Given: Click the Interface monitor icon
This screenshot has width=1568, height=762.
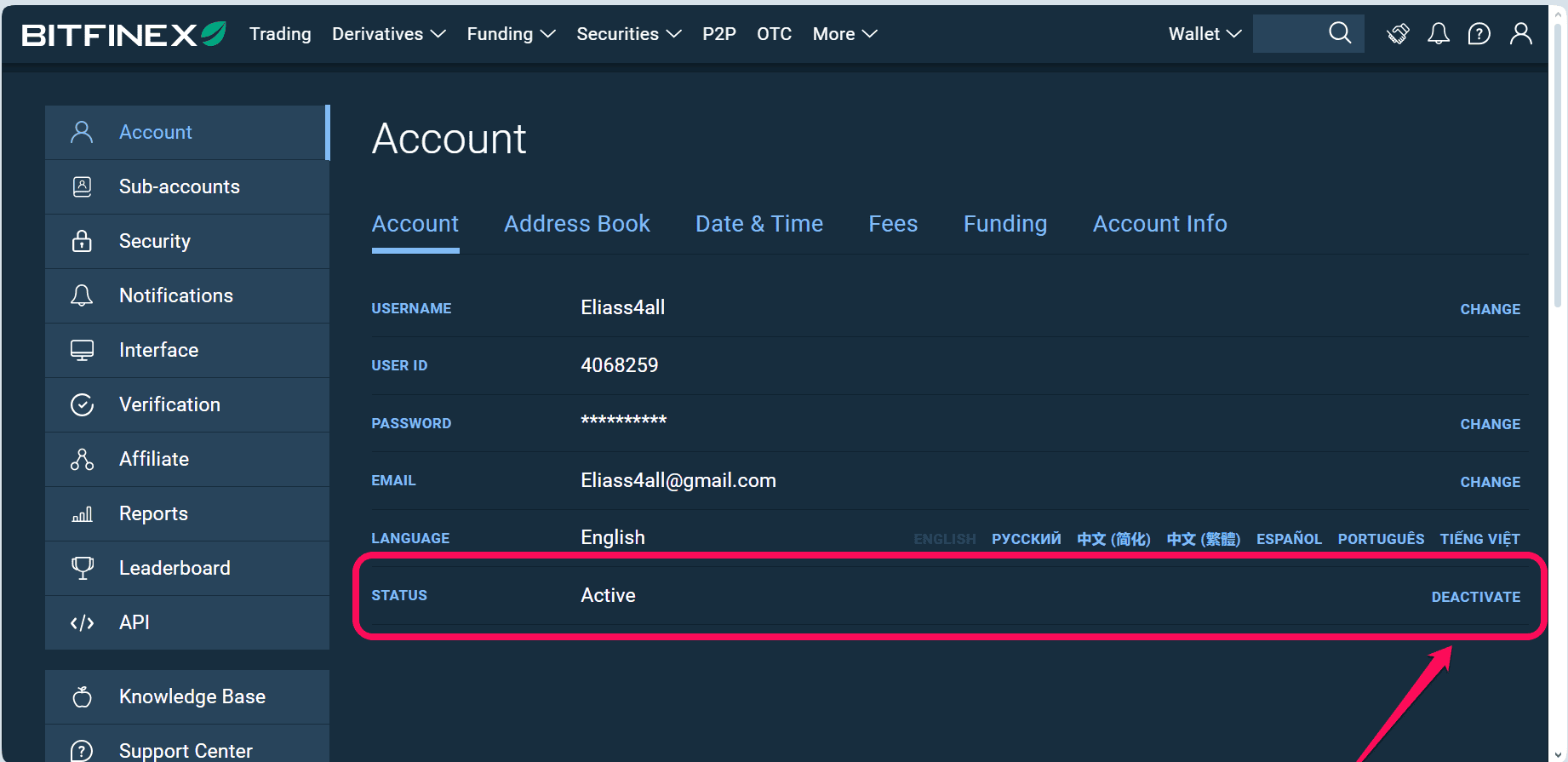Looking at the screenshot, I should [82, 350].
